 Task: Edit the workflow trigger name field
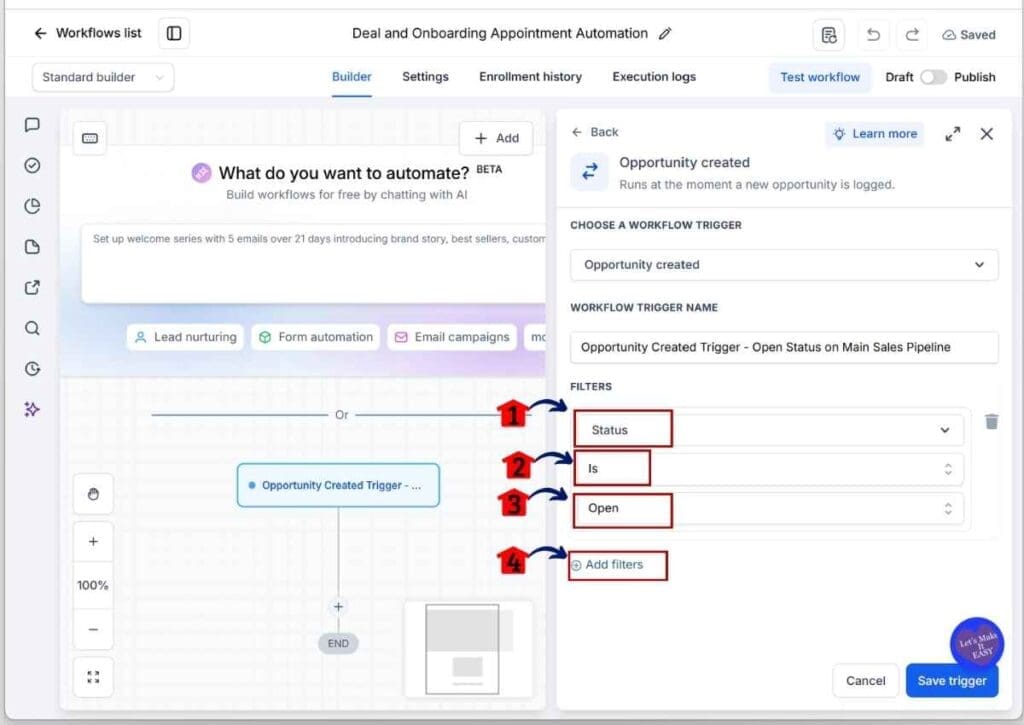pos(784,347)
